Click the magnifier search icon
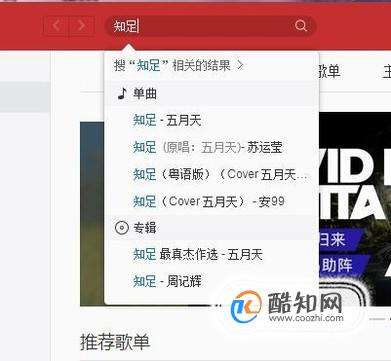391x361 pixels. [x=301, y=26]
